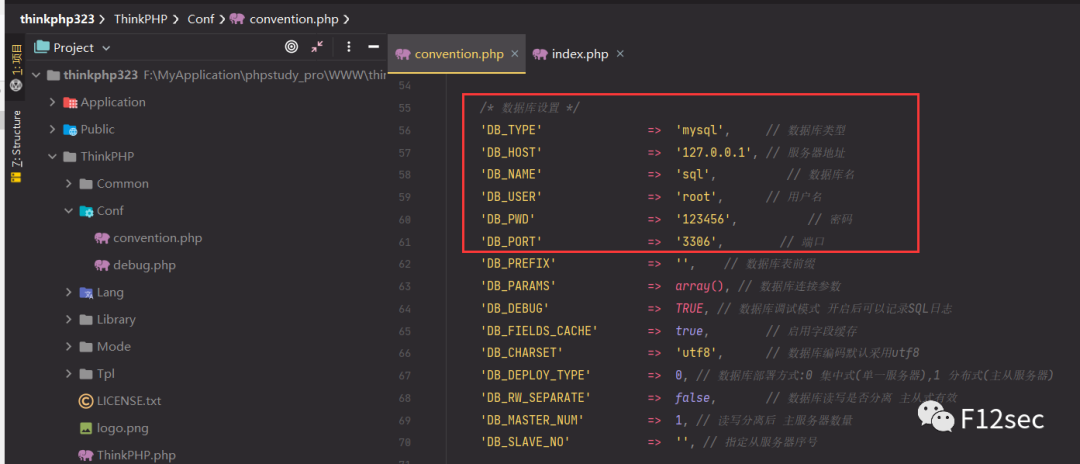1080x464 pixels.
Task: Click line number 56 in the gutter
Action: pyautogui.click(x=405, y=130)
